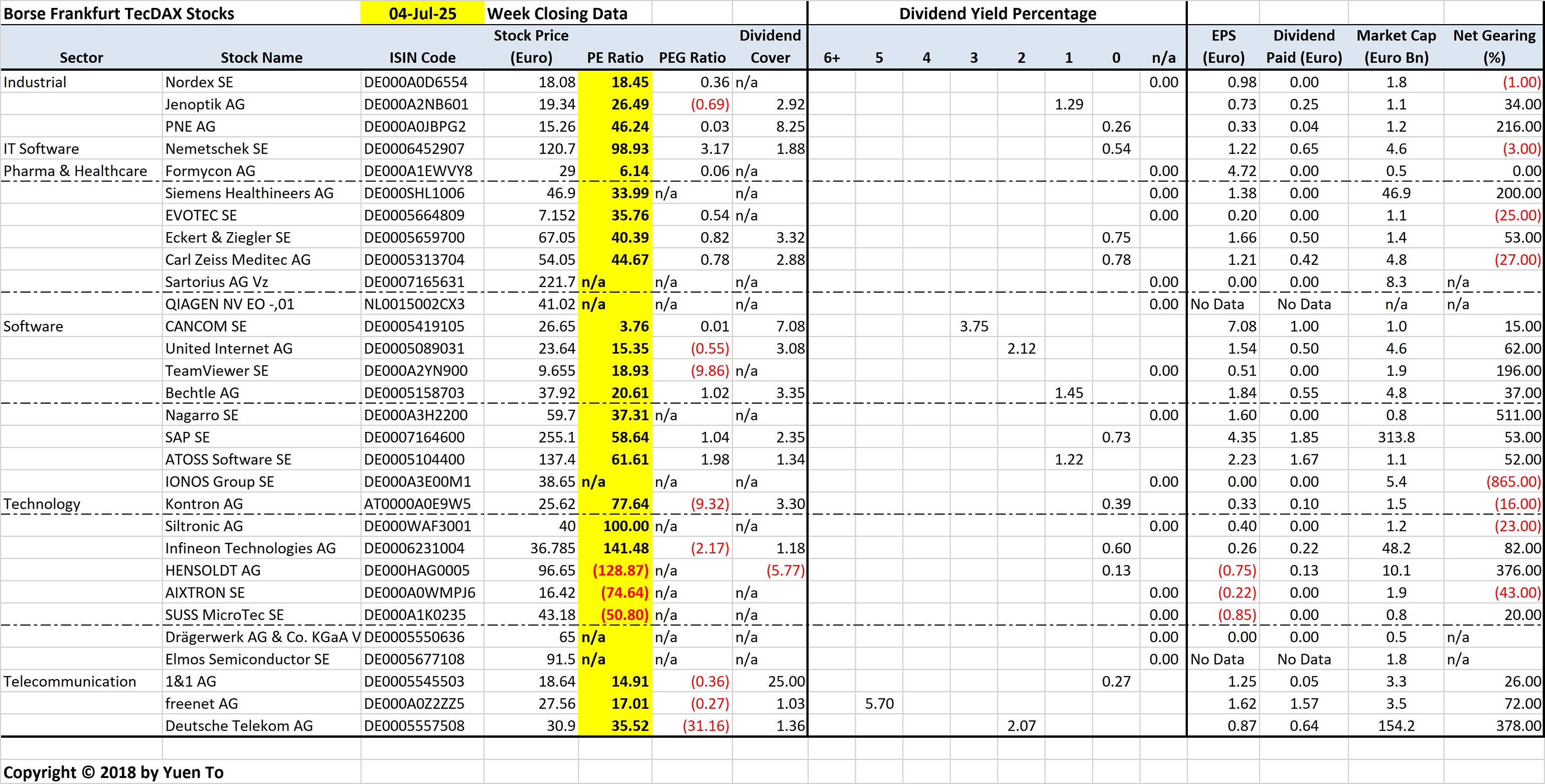Viewport: 1545px width, 784px height.
Task: Click the Dividend Yield Percentage header
Action: pos(997,13)
